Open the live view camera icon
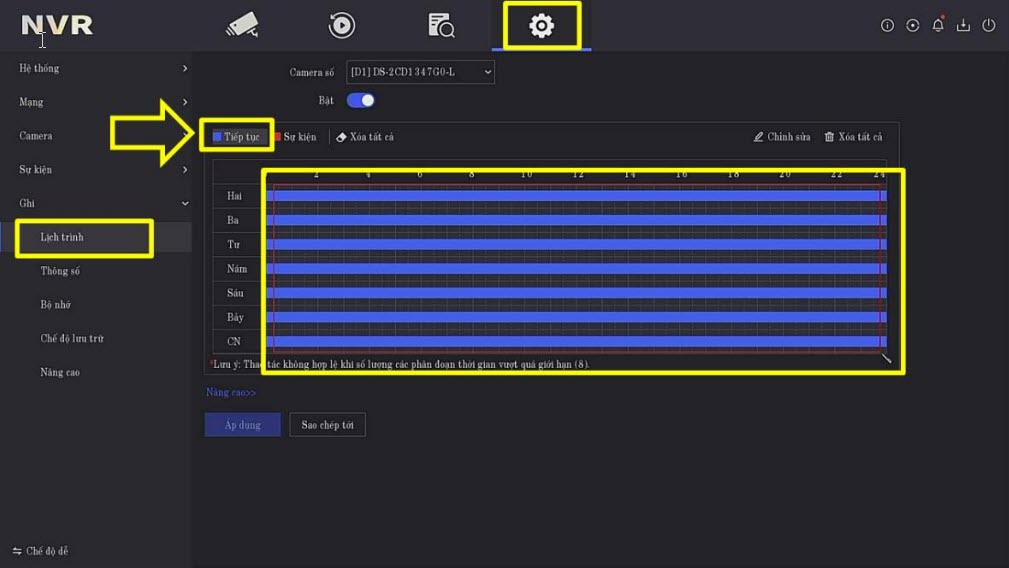This screenshot has height=568, width=1009. pos(242,25)
